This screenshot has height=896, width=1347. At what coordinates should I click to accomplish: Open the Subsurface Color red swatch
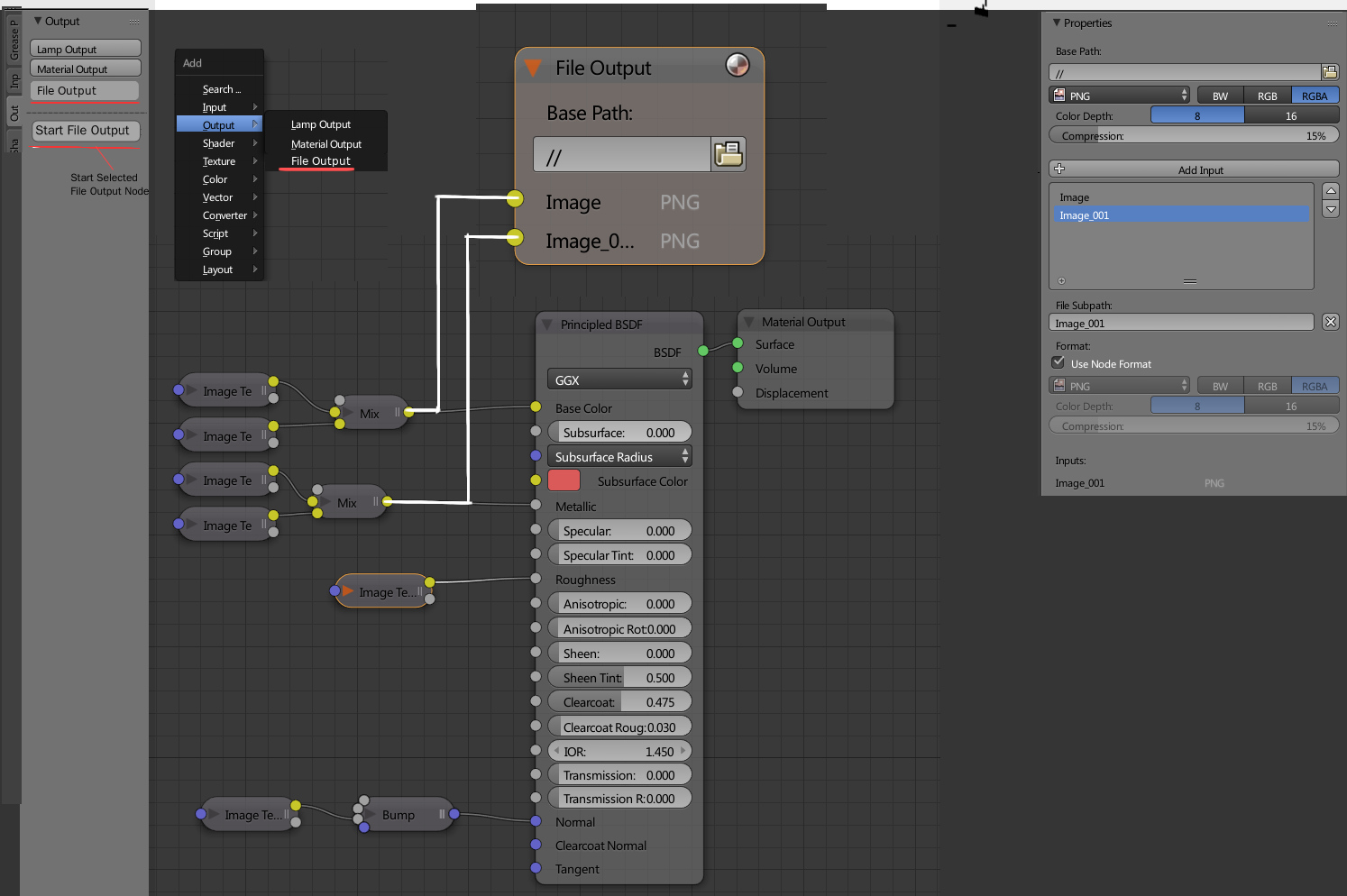tap(564, 480)
